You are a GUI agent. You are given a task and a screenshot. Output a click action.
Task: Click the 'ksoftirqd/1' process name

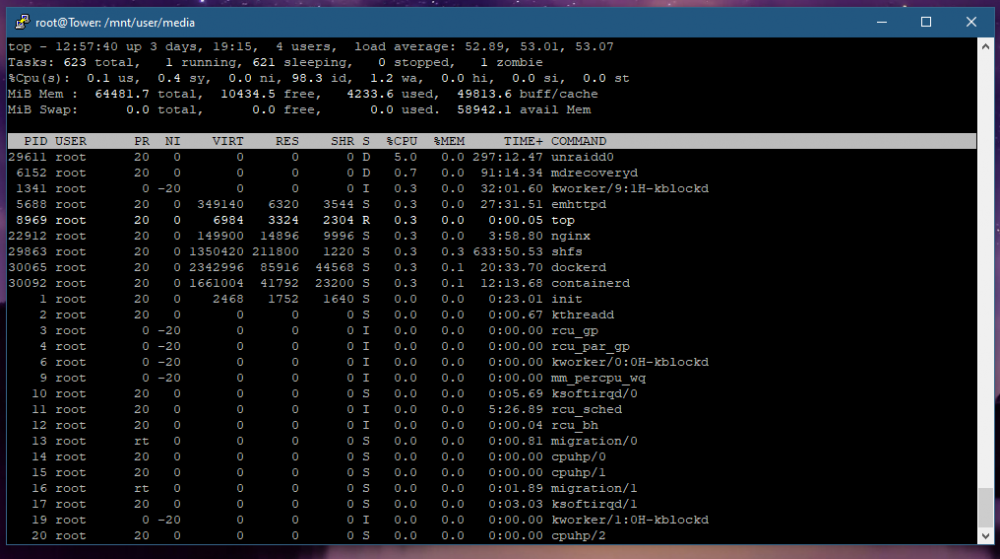[x=594, y=504]
